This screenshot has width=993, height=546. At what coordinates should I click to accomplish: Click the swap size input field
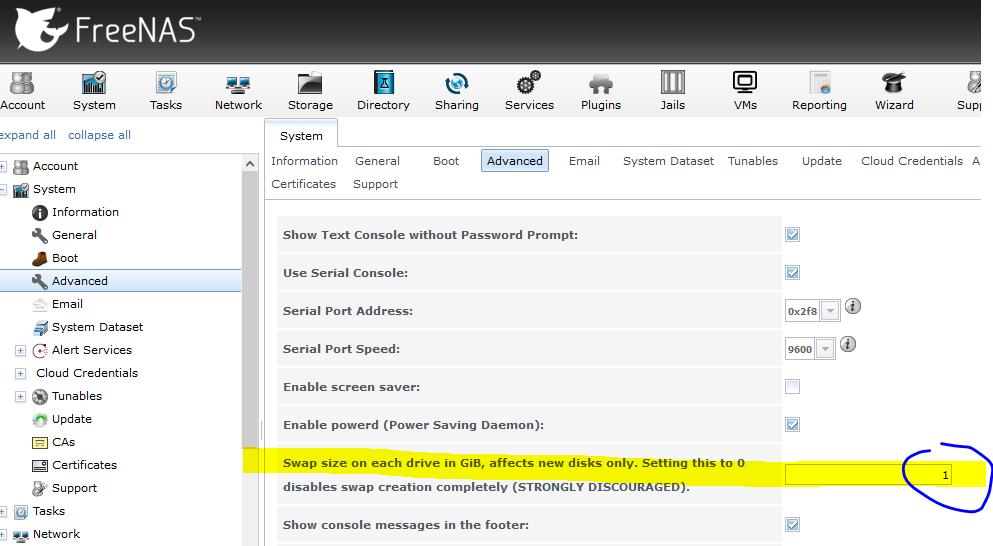(x=868, y=475)
